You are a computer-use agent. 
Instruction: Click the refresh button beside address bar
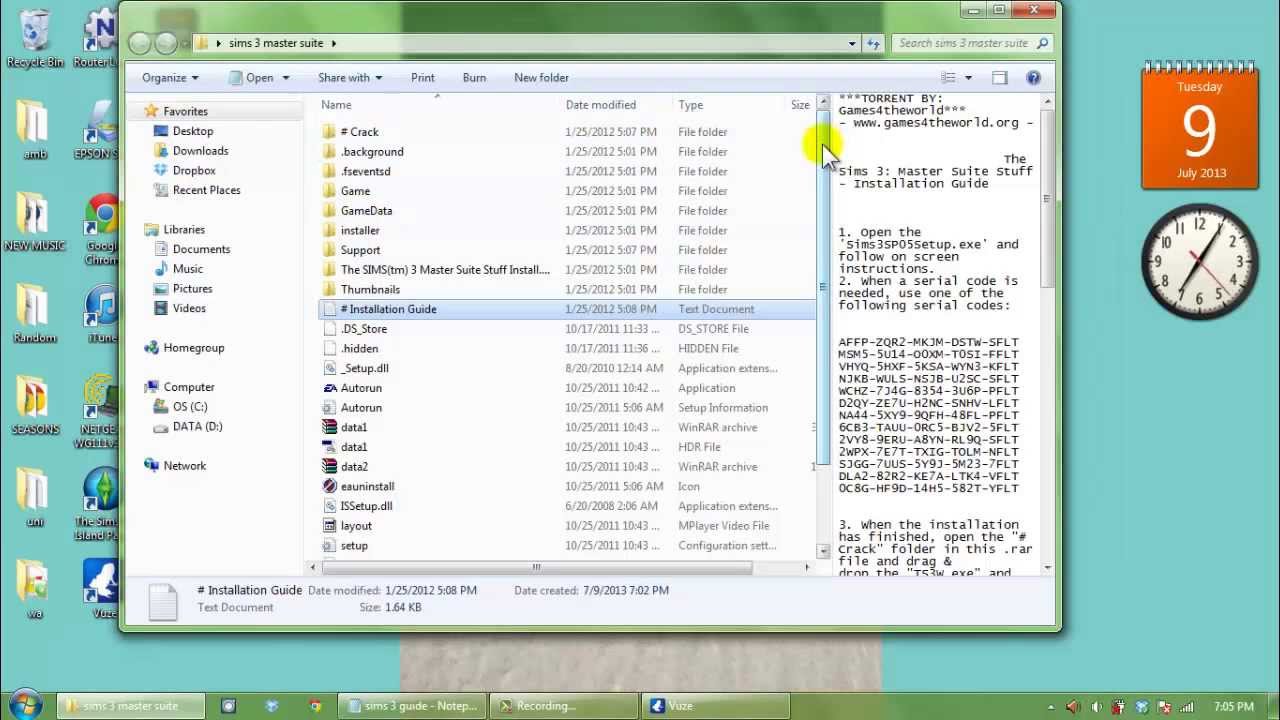click(x=874, y=43)
